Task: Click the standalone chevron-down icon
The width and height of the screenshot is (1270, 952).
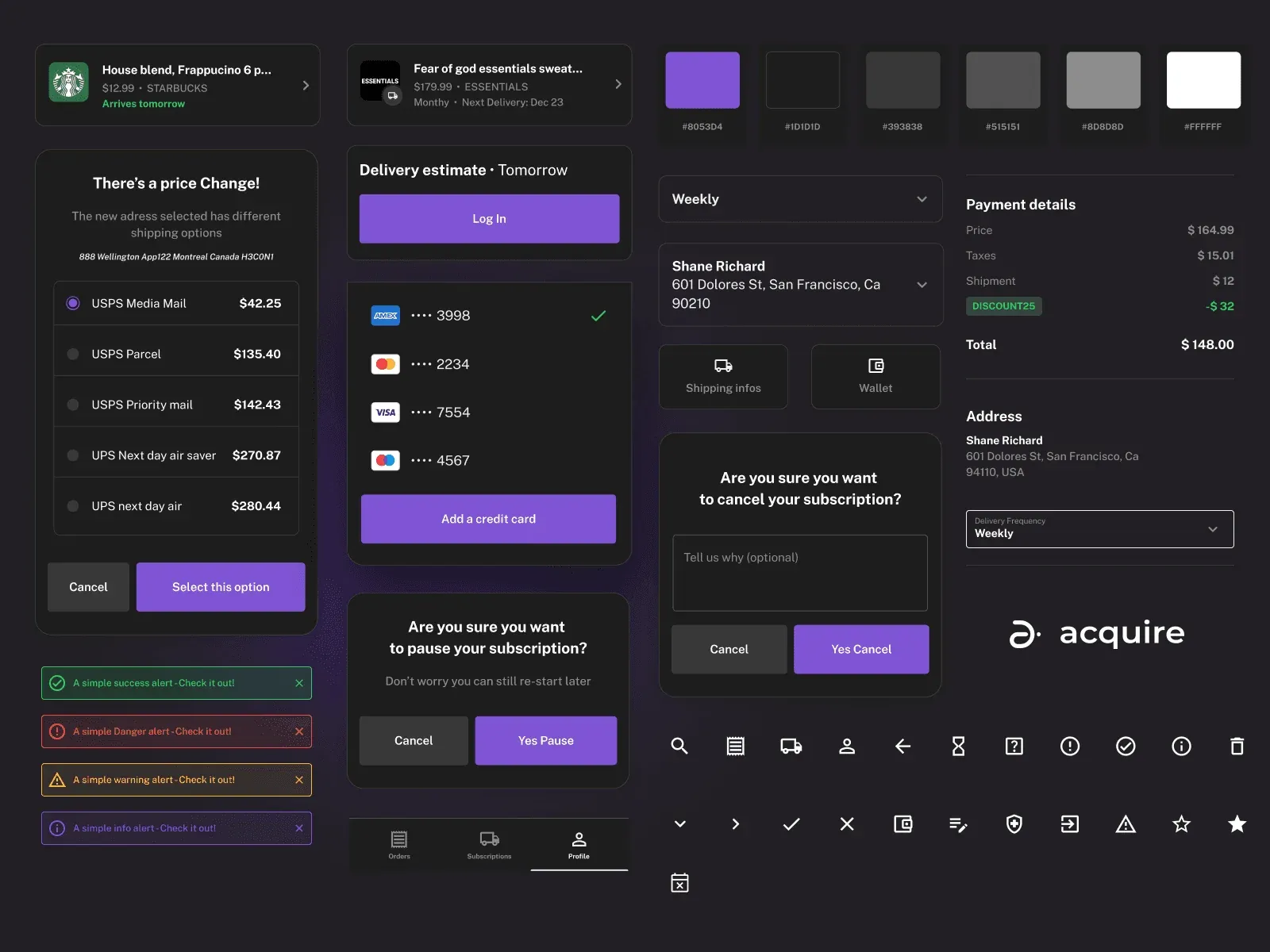Action: 679,824
